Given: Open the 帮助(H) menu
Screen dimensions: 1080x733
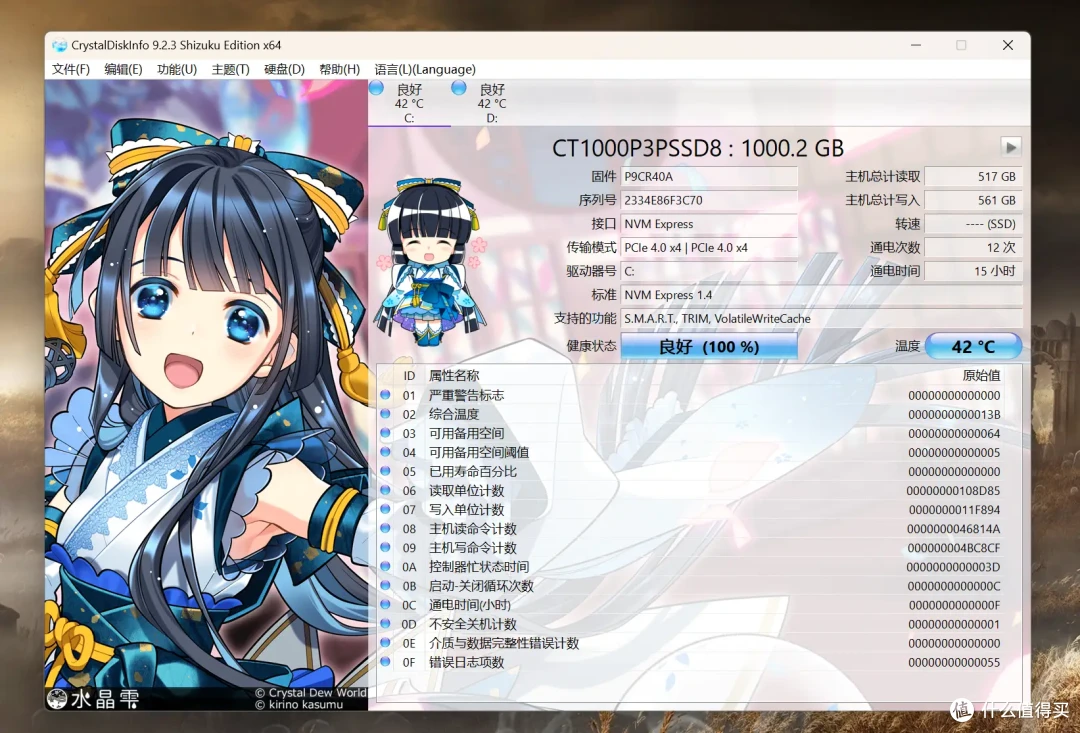Looking at the screenshot, I should (339, 69).
